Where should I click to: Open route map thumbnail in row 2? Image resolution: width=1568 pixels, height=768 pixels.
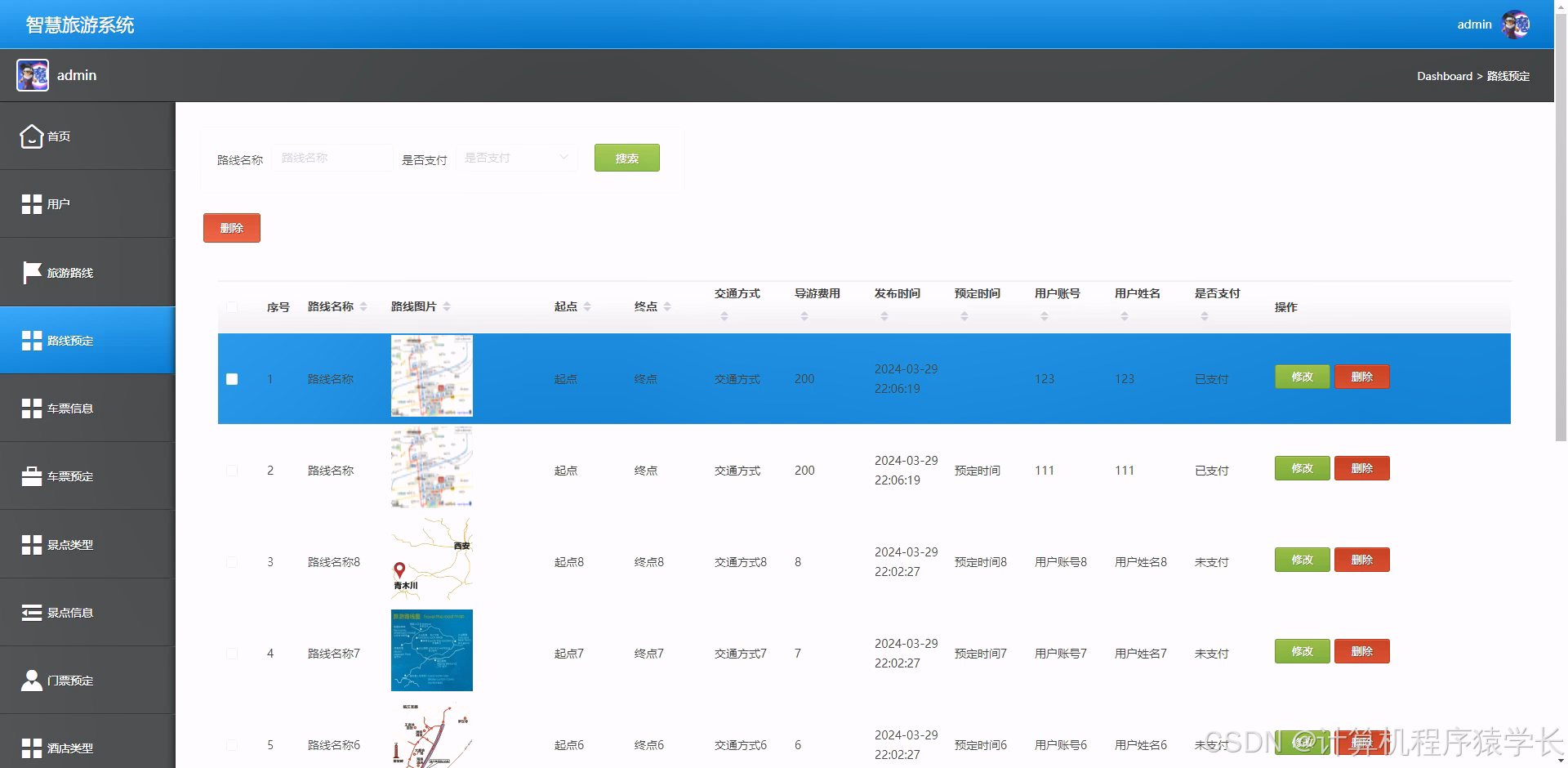432,467
